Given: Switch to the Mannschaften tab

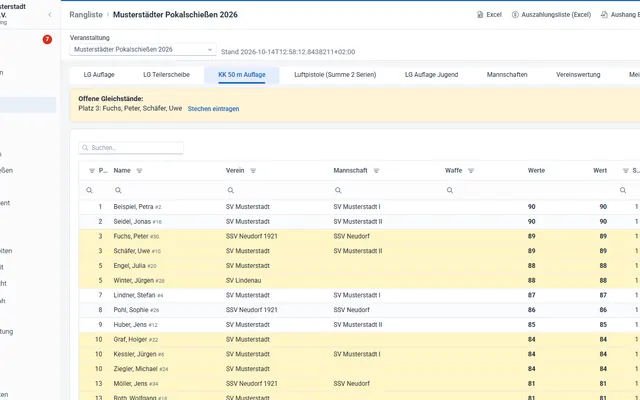Looking at the screenshot, I should [507, 75].
